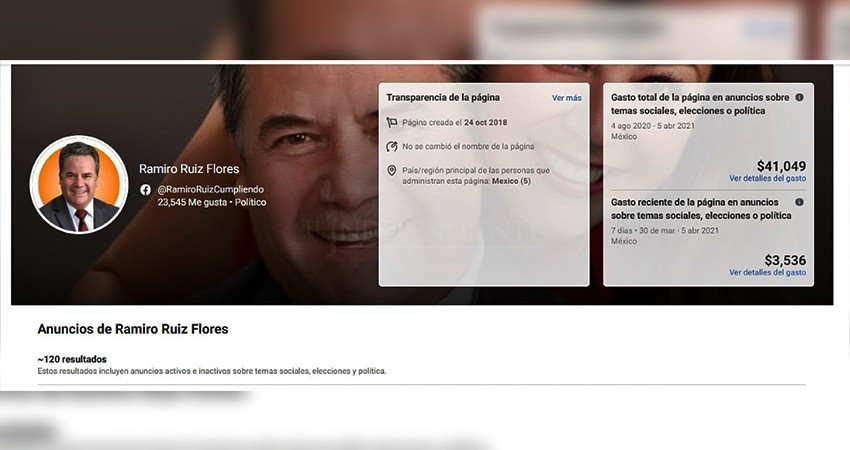Click Transparencia de la página heading
Viewport: 850px width, 450px height.
tap(443, 98)
